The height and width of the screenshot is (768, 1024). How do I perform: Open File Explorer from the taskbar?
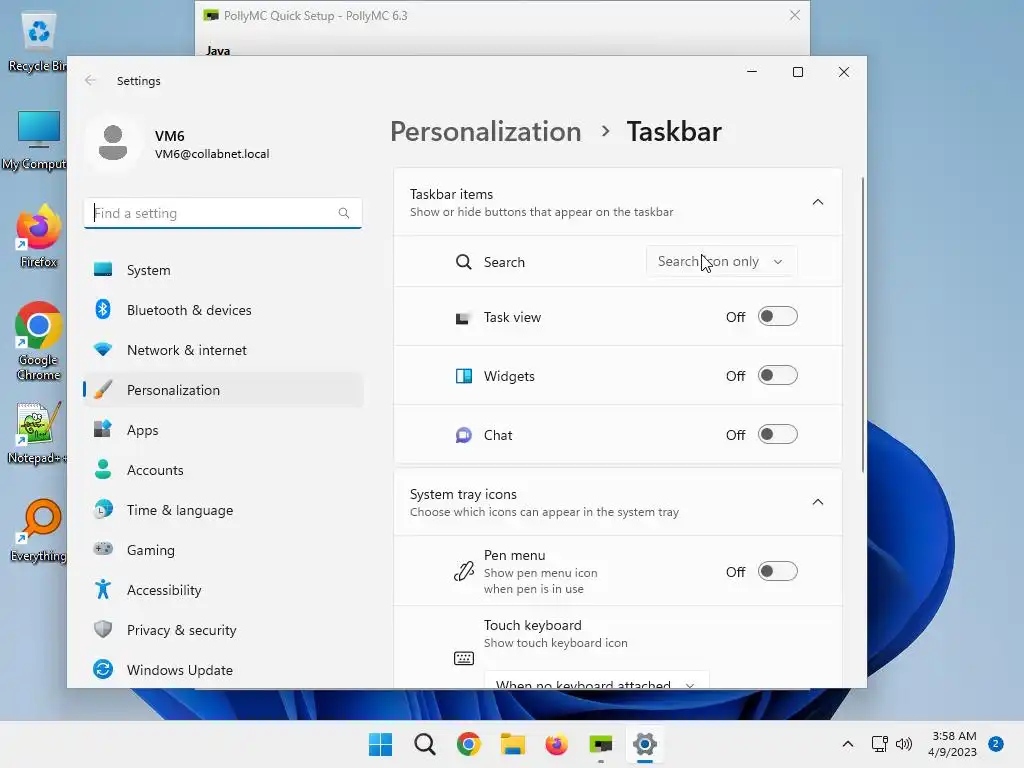[513, 744]
